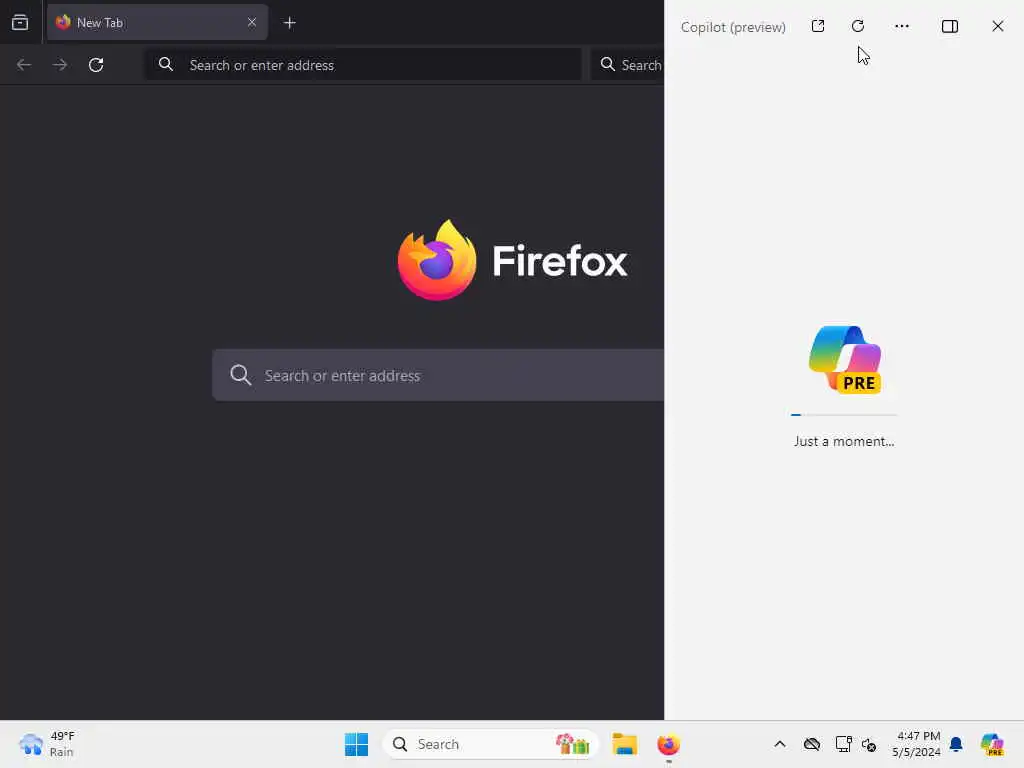Screen dimensions: 1024x768
Task: Open clock and date 4:47 PM
Action: pos(916,744)
